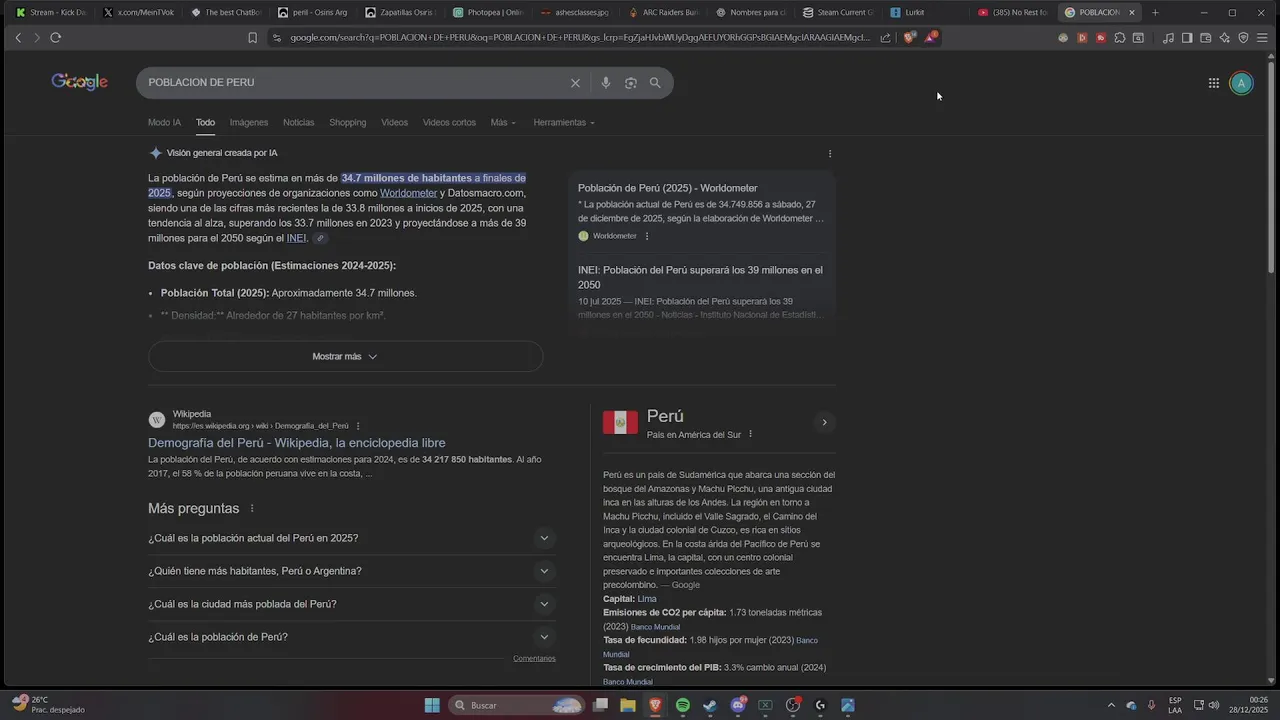Open Brave Shields lion icon
1280x720 pixels.
click(908, 38)
